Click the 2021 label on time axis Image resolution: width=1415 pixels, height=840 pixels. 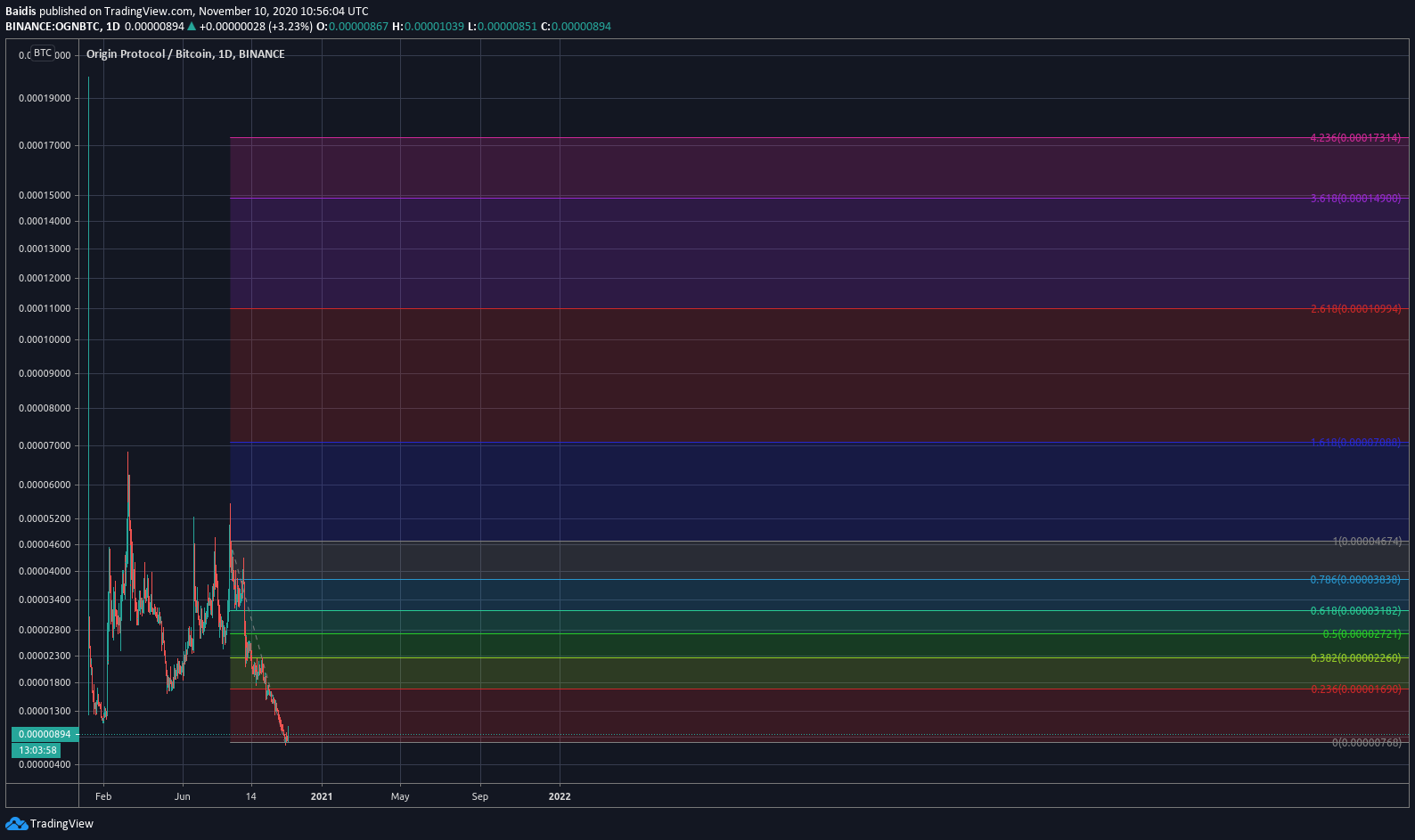322,796
